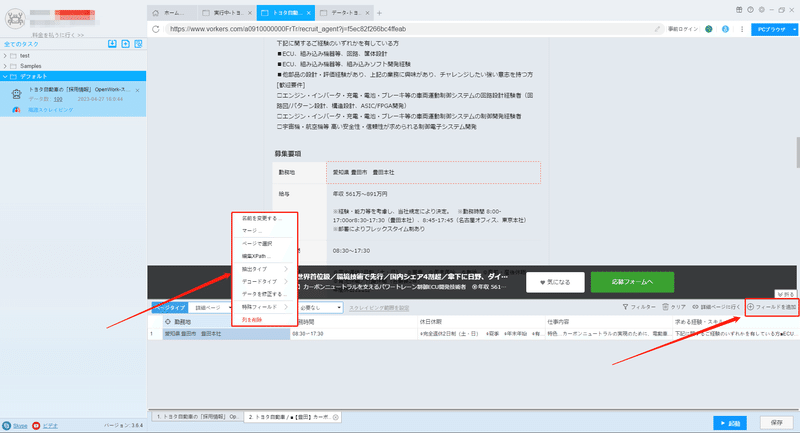This screenshot has height=433, width=800.
Task: Click the robot icon of the トヨタ自動車 task
Action: (x=16, y=94)
